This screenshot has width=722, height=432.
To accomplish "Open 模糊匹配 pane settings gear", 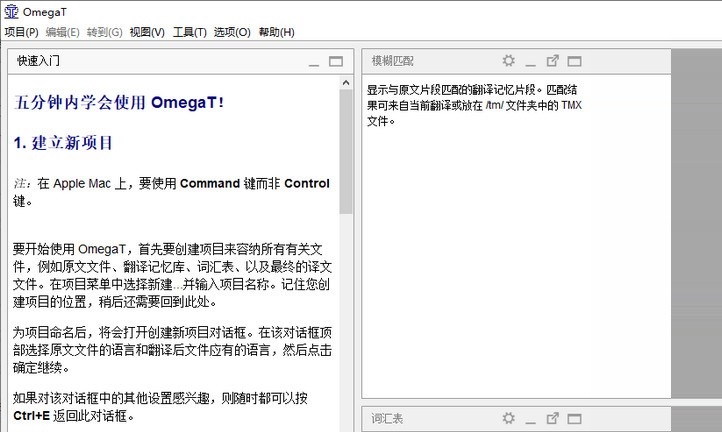I will click(508, 61).
